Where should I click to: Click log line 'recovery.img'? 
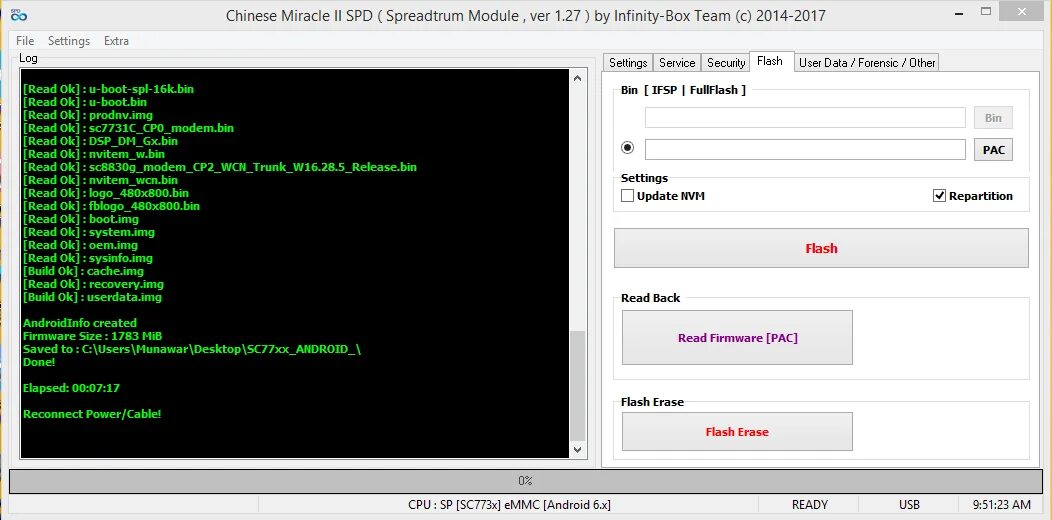pos(93,284)
